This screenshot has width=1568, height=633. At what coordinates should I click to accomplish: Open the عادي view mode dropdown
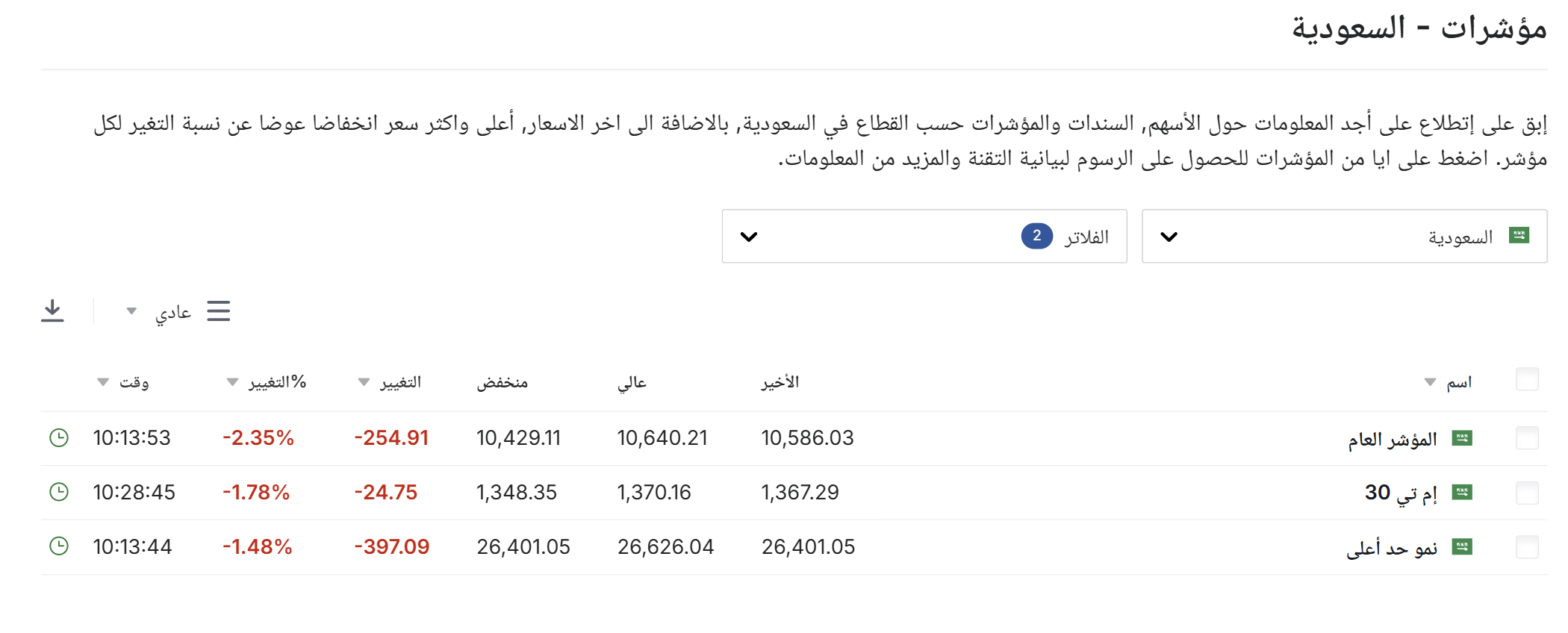coord(162,311)
